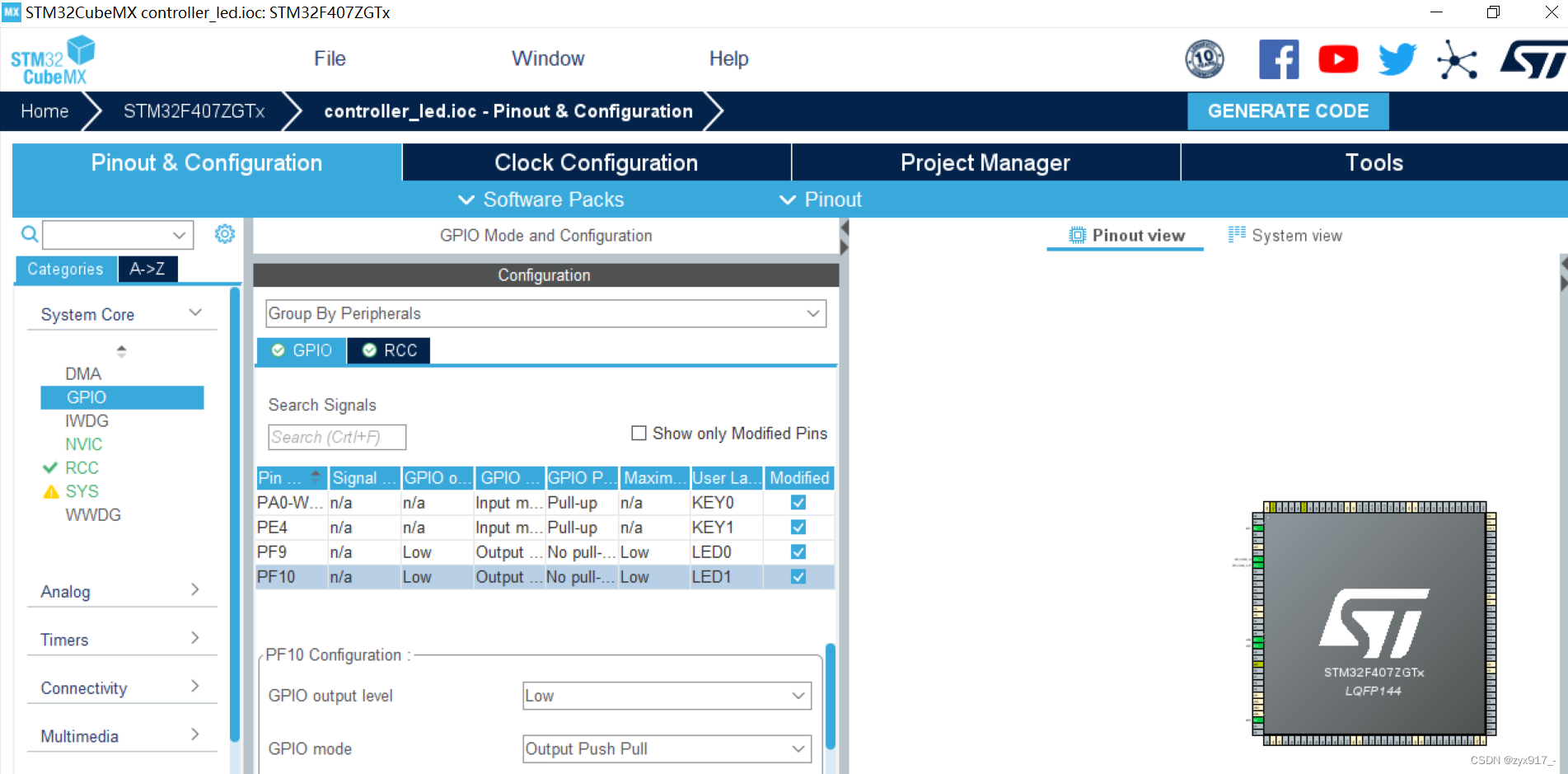
Task: Select the Categories tab
Action: 65,269
